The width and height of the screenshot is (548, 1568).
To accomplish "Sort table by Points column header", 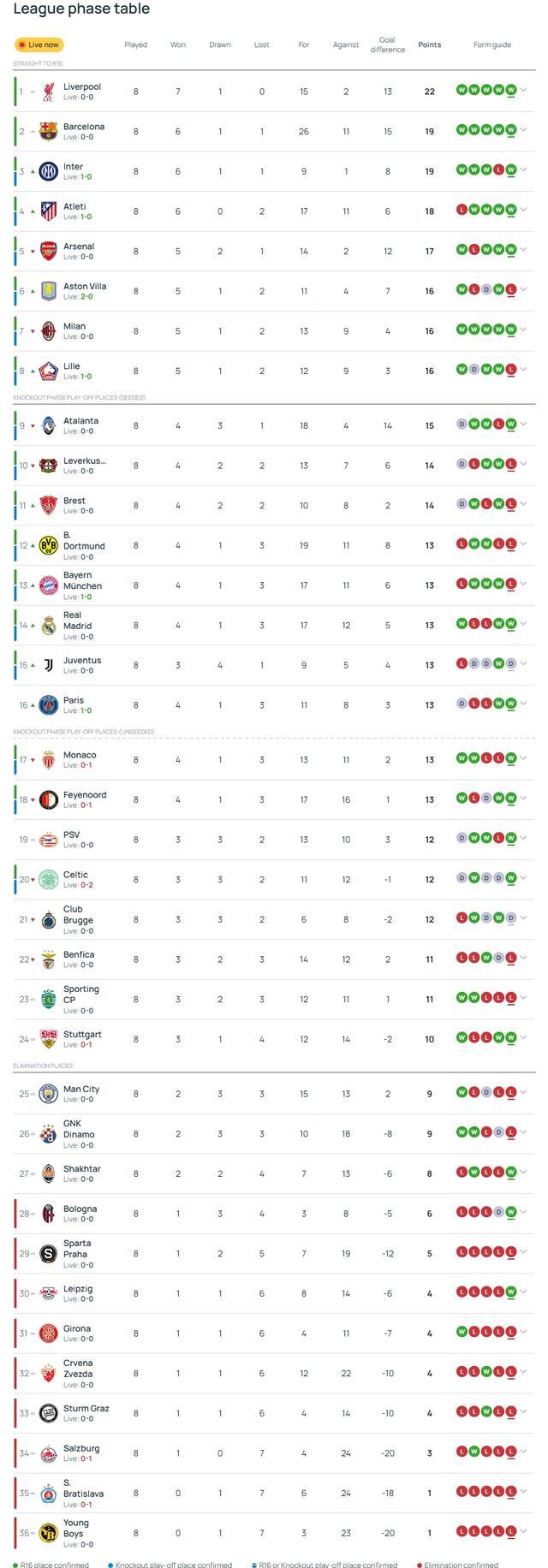I will point(429,45).
